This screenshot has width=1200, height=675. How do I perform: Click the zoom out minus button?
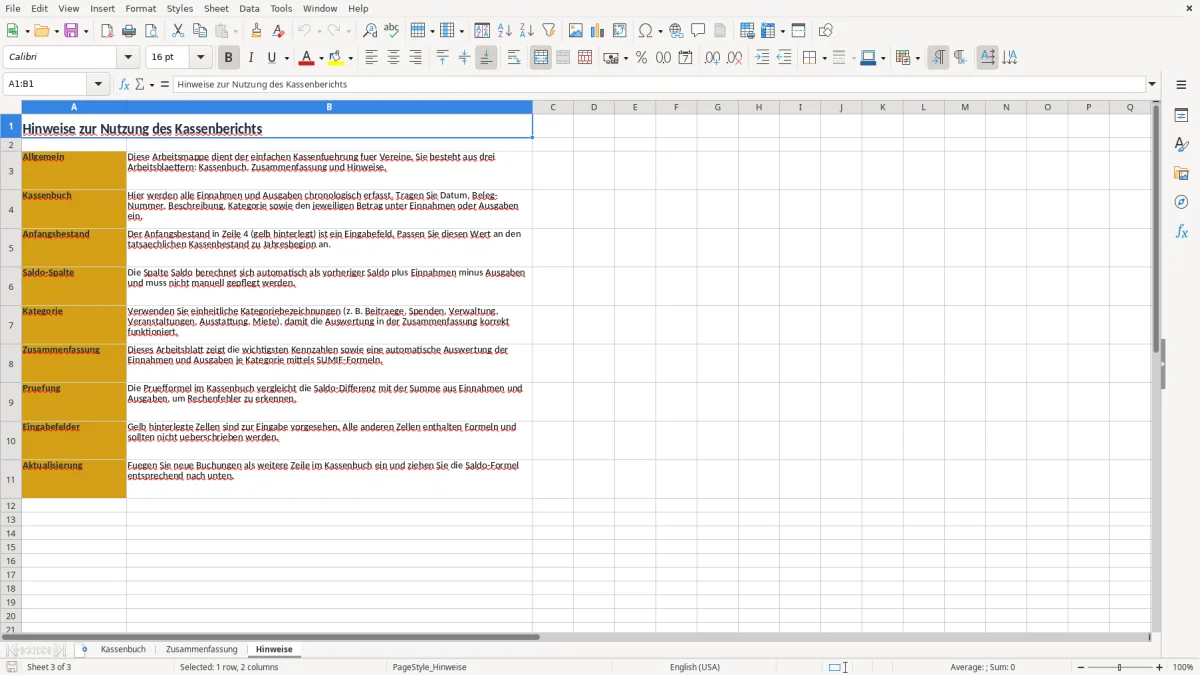[x=1080, y=667]
